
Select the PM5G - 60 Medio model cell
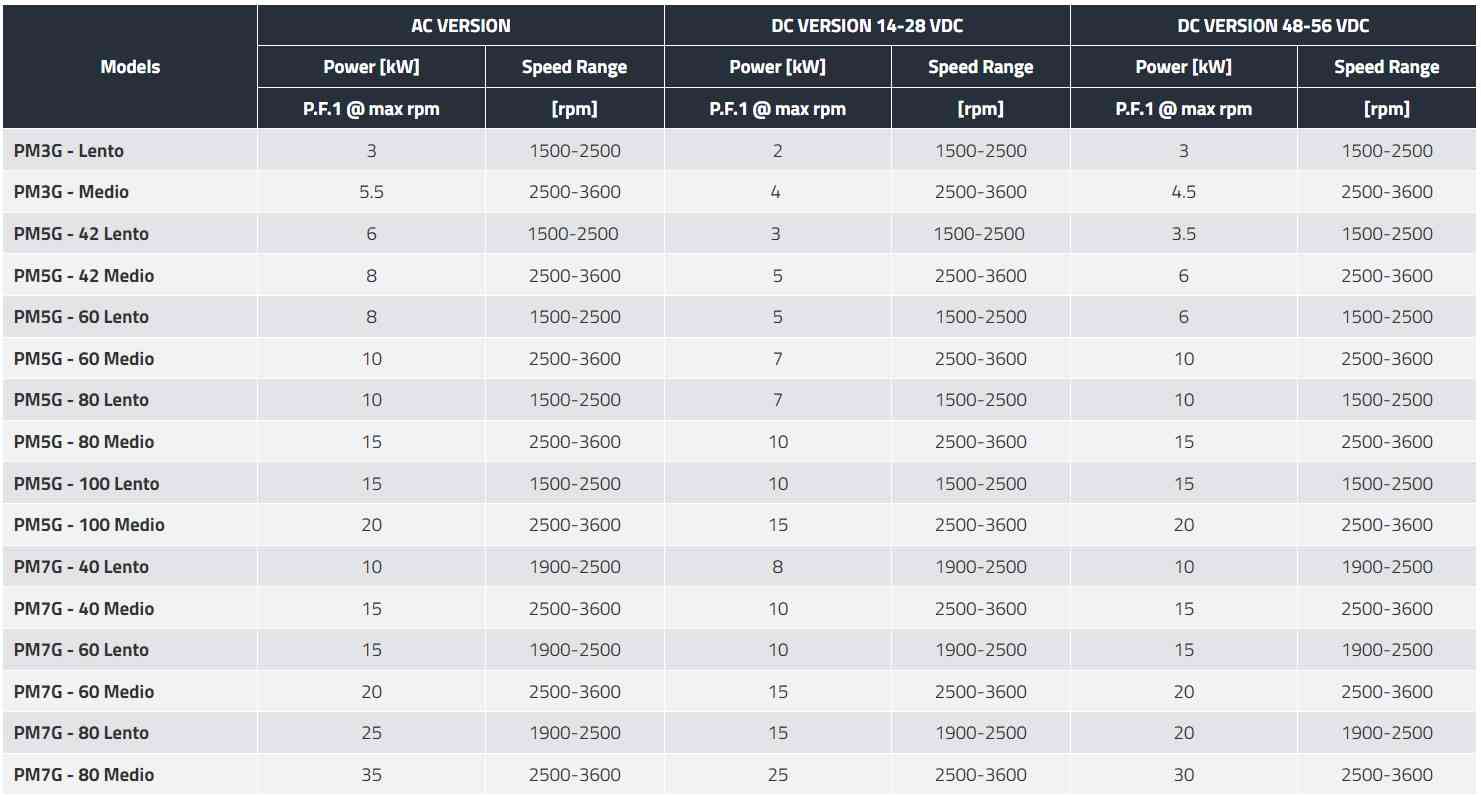pos(84,359)
